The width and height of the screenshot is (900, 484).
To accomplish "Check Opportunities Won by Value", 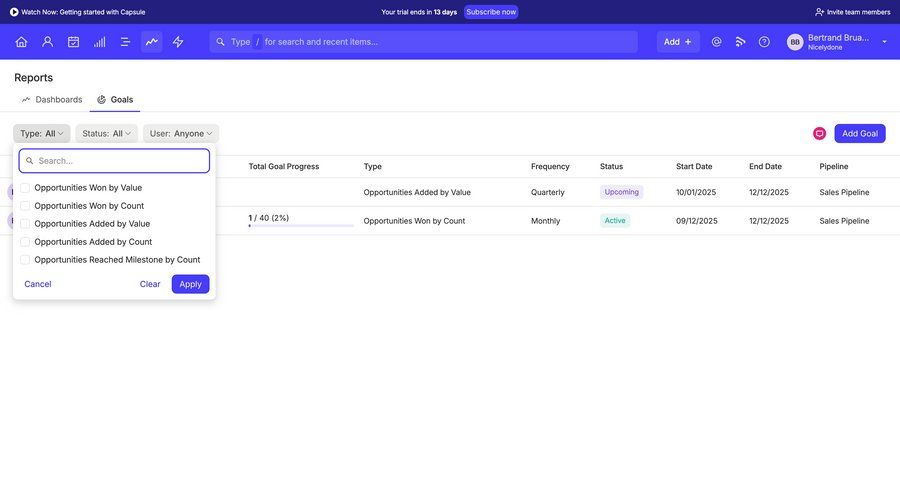I will click(x=25, y=188).
